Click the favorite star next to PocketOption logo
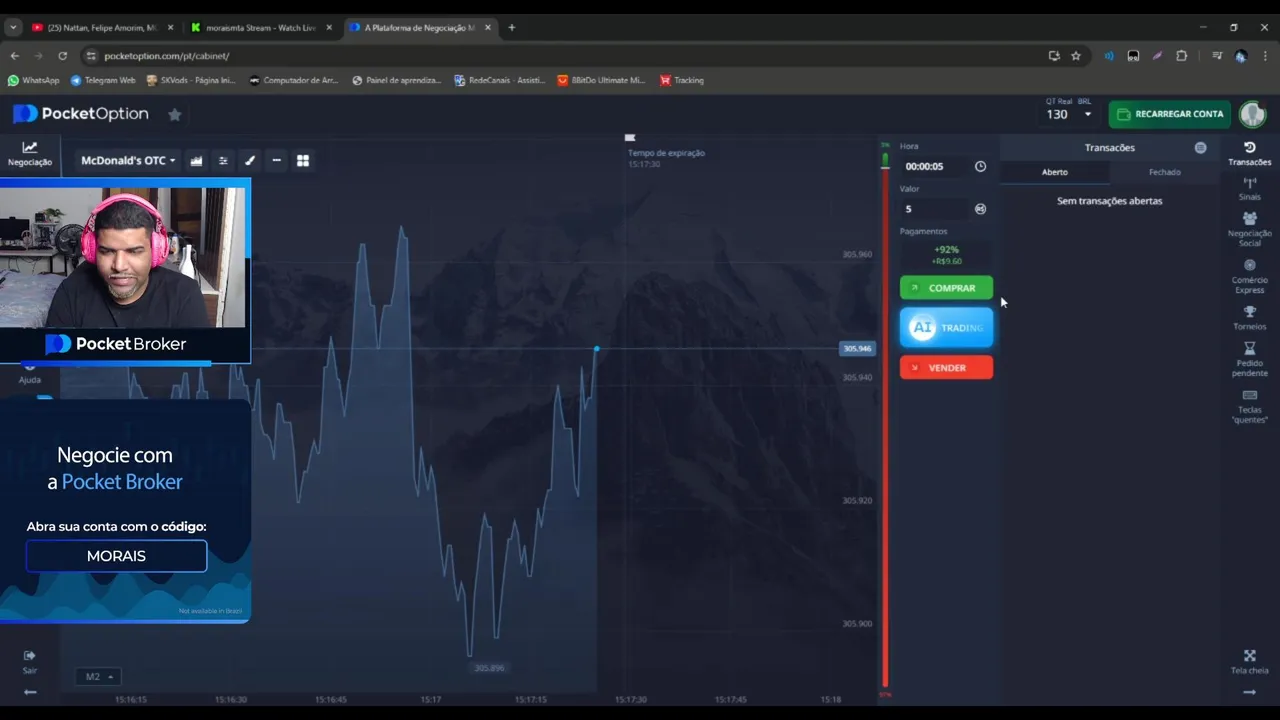 [x=174, y=114]
